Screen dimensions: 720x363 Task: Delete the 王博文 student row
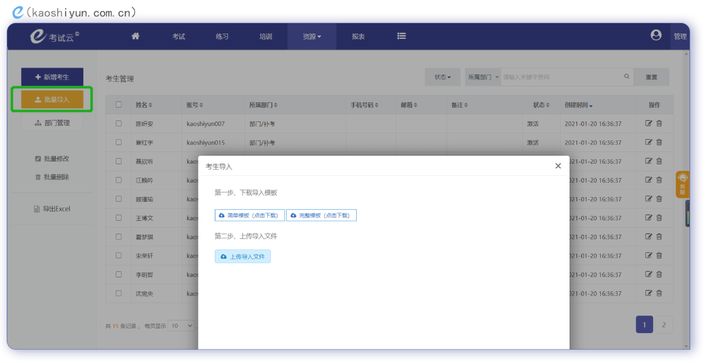[x=659, y=218]
